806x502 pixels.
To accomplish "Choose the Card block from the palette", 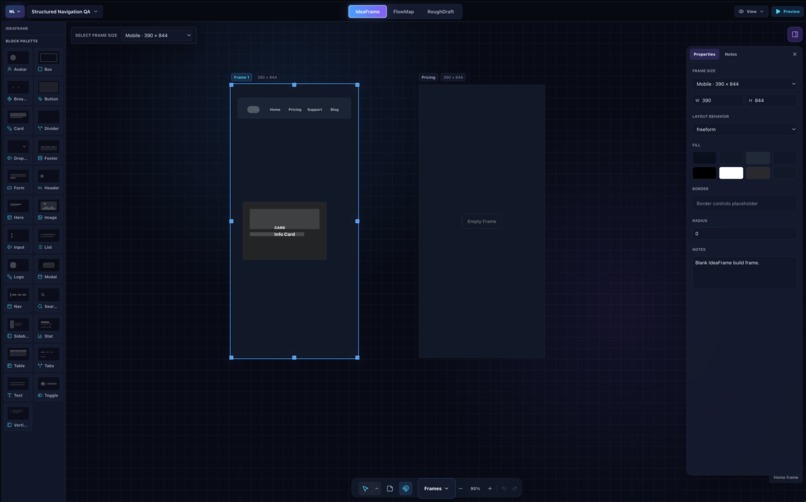I will (x=18, y=121).
